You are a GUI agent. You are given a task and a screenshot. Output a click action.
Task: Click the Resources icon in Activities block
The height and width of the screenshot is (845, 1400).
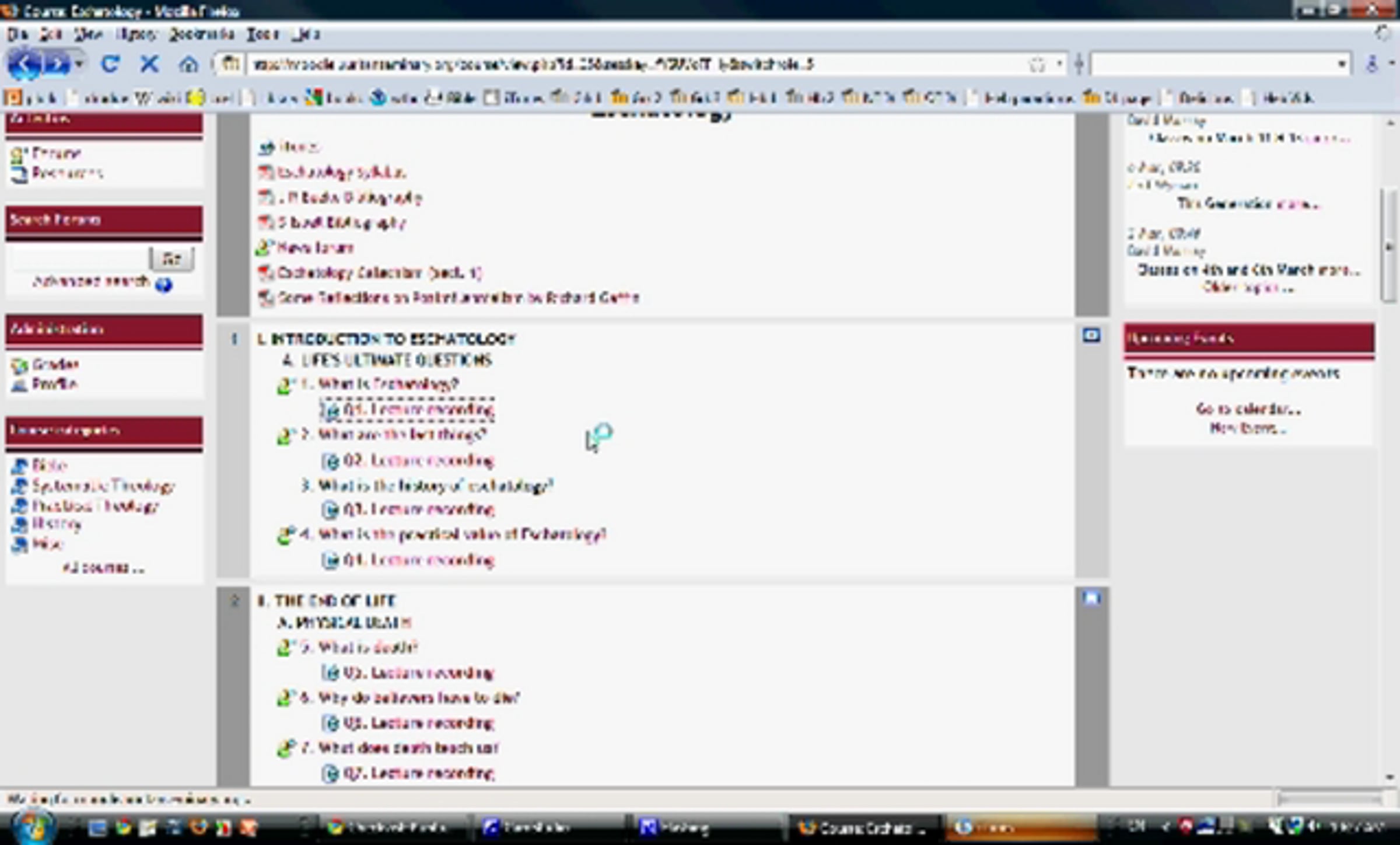(x=19, y=174)
